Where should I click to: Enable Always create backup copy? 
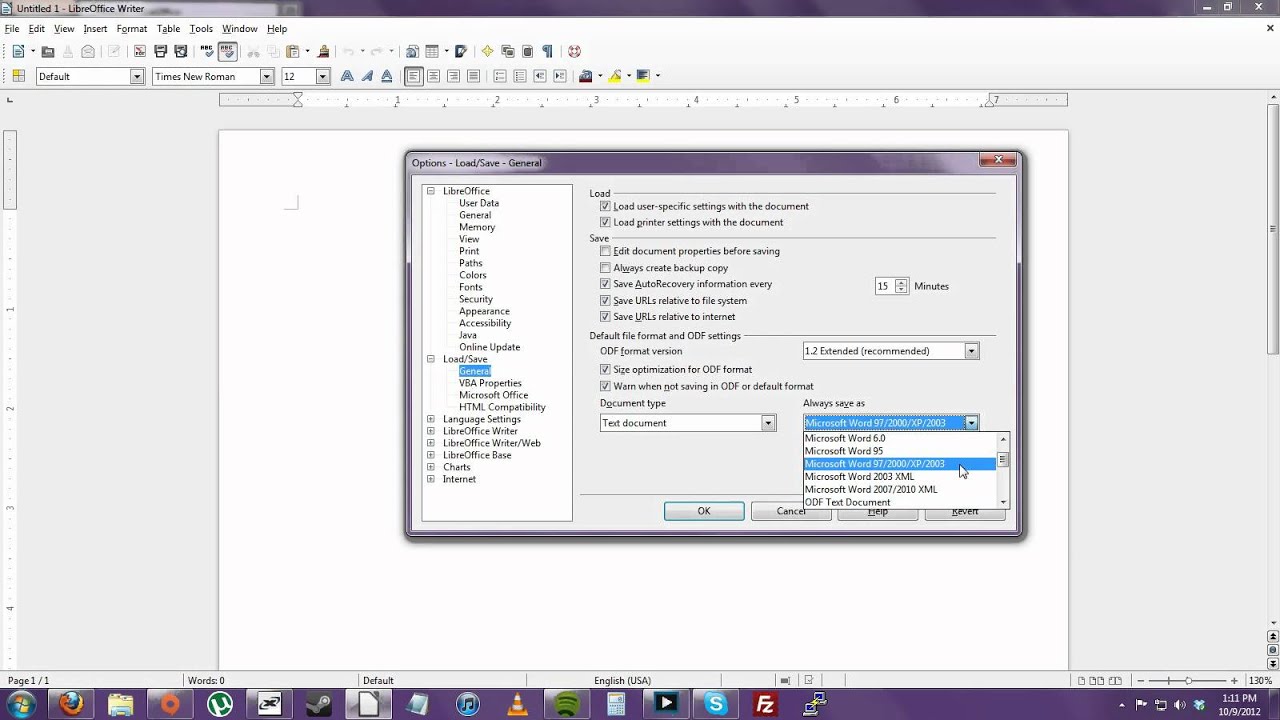[x=605, y=268]
